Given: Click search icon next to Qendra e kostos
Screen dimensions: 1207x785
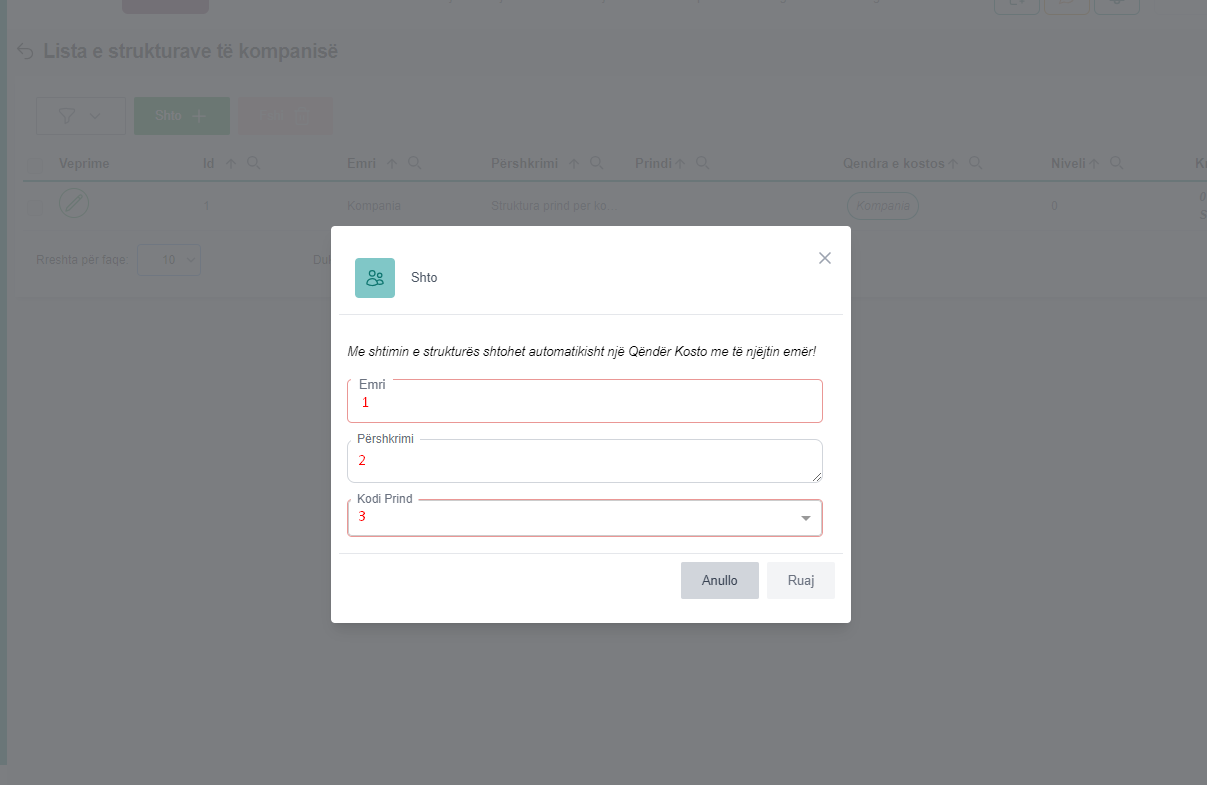Looking at the screenshot, I should (x=976, y=163).
